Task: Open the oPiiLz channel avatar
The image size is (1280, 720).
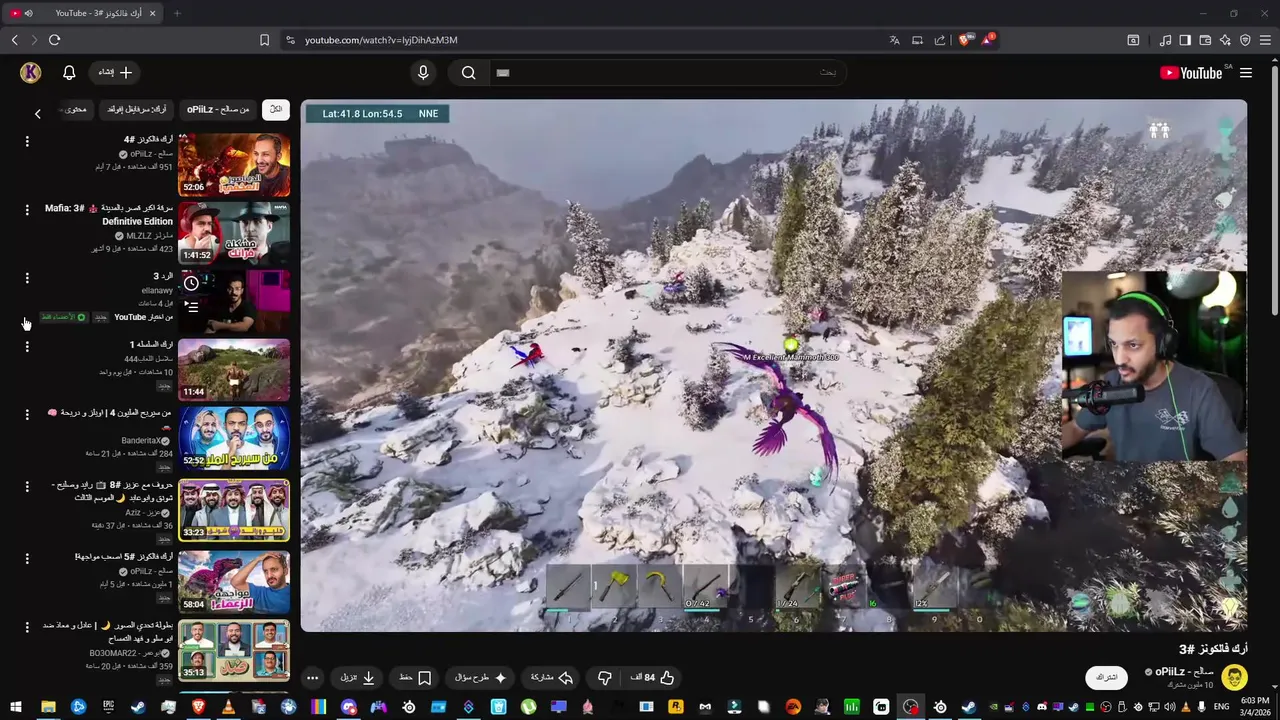Action: coord(1234,677)
